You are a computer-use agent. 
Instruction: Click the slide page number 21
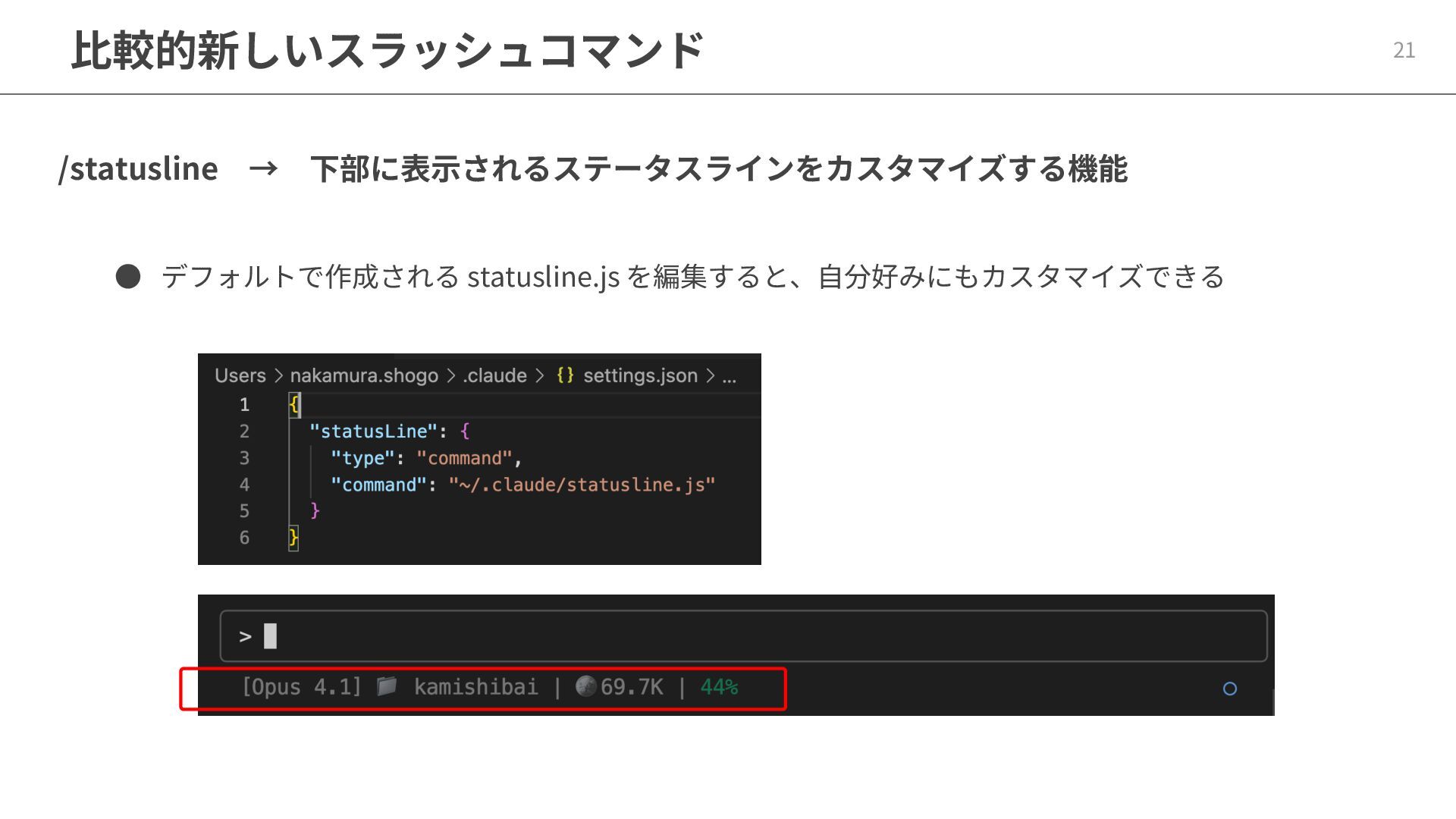pyautogui.click(x=1404, y=50)
